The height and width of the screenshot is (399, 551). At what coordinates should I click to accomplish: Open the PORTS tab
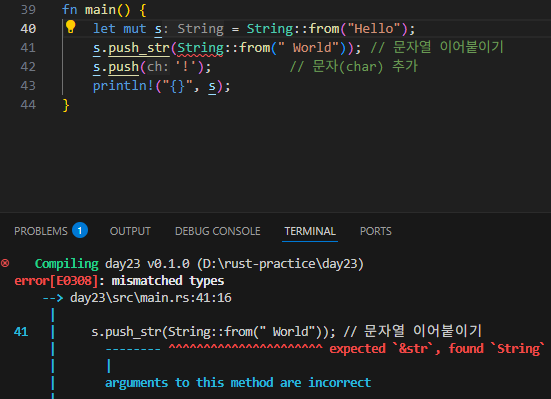tap(376, 231)
